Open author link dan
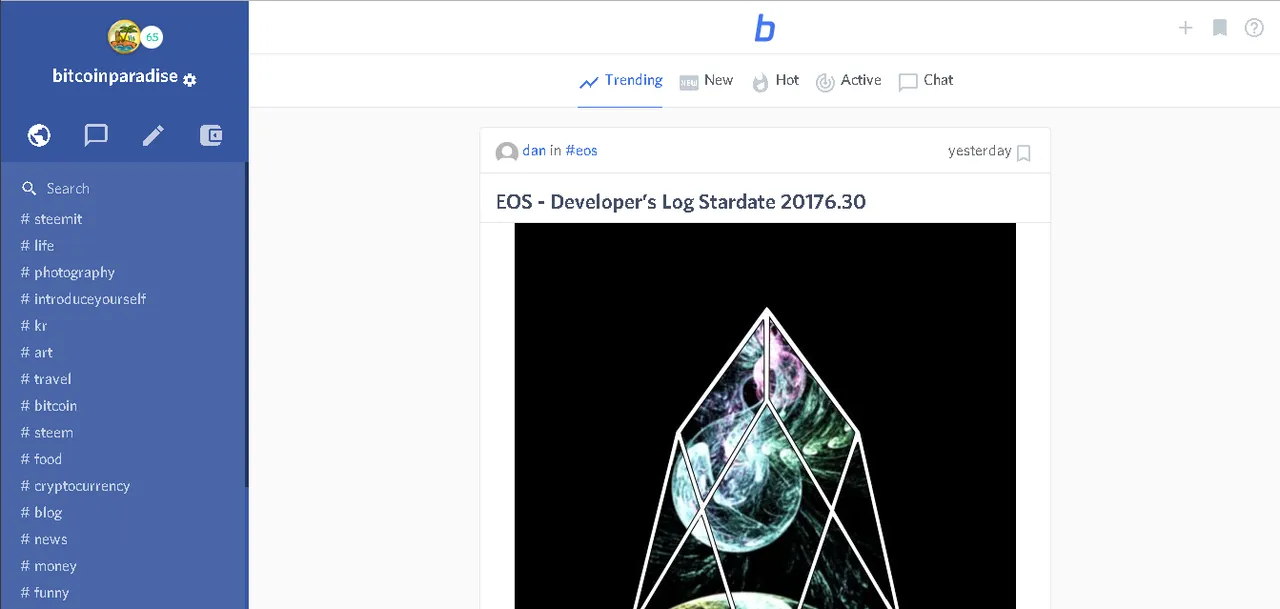Image resolution: width=1280 pixels, height=609 pixels. (x=534, y=151)
